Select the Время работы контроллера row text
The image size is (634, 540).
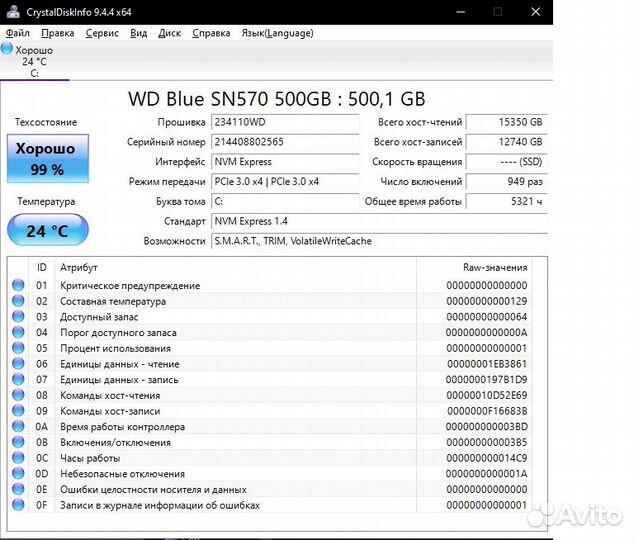tap(123, 426)
